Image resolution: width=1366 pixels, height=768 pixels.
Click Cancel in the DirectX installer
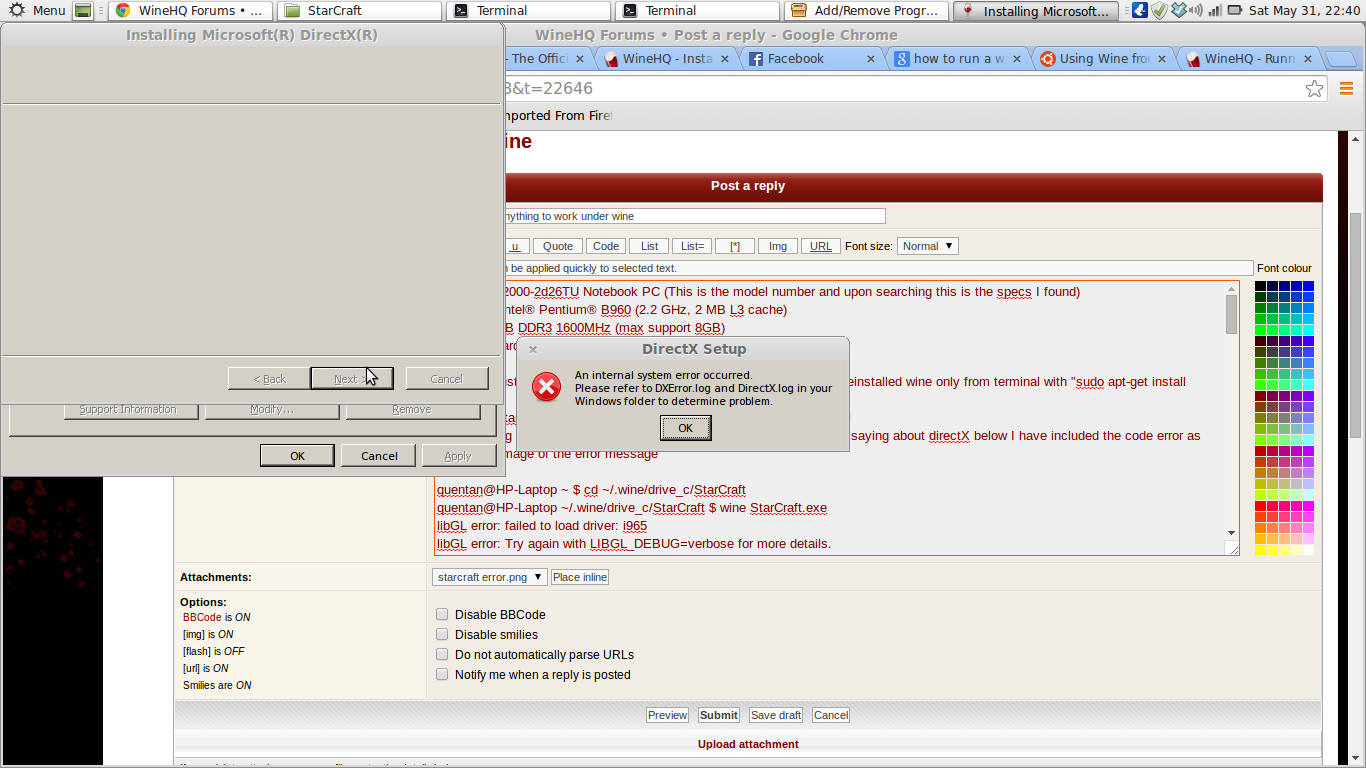(447, 378)
